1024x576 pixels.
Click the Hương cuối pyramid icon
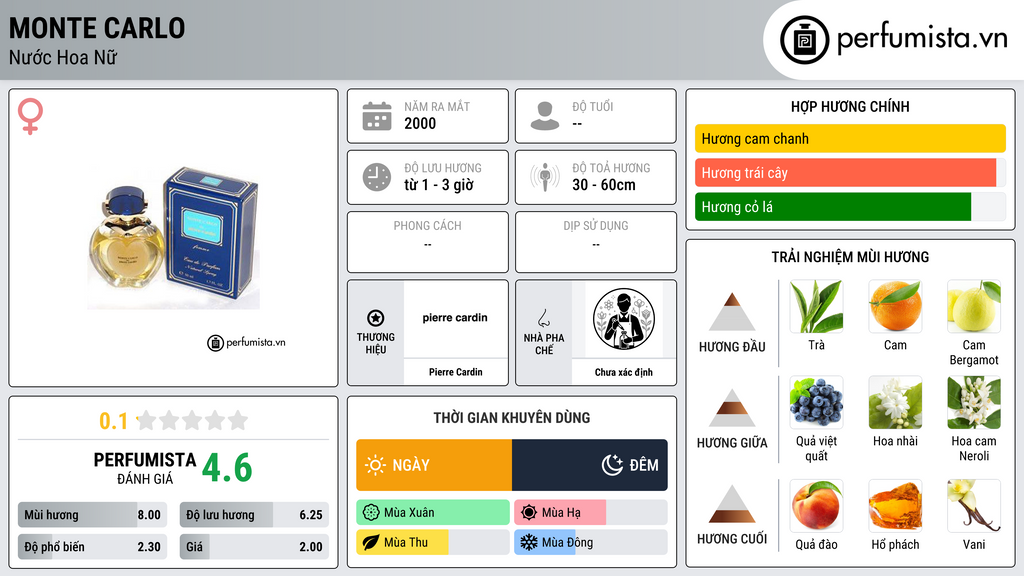(732, 504)
